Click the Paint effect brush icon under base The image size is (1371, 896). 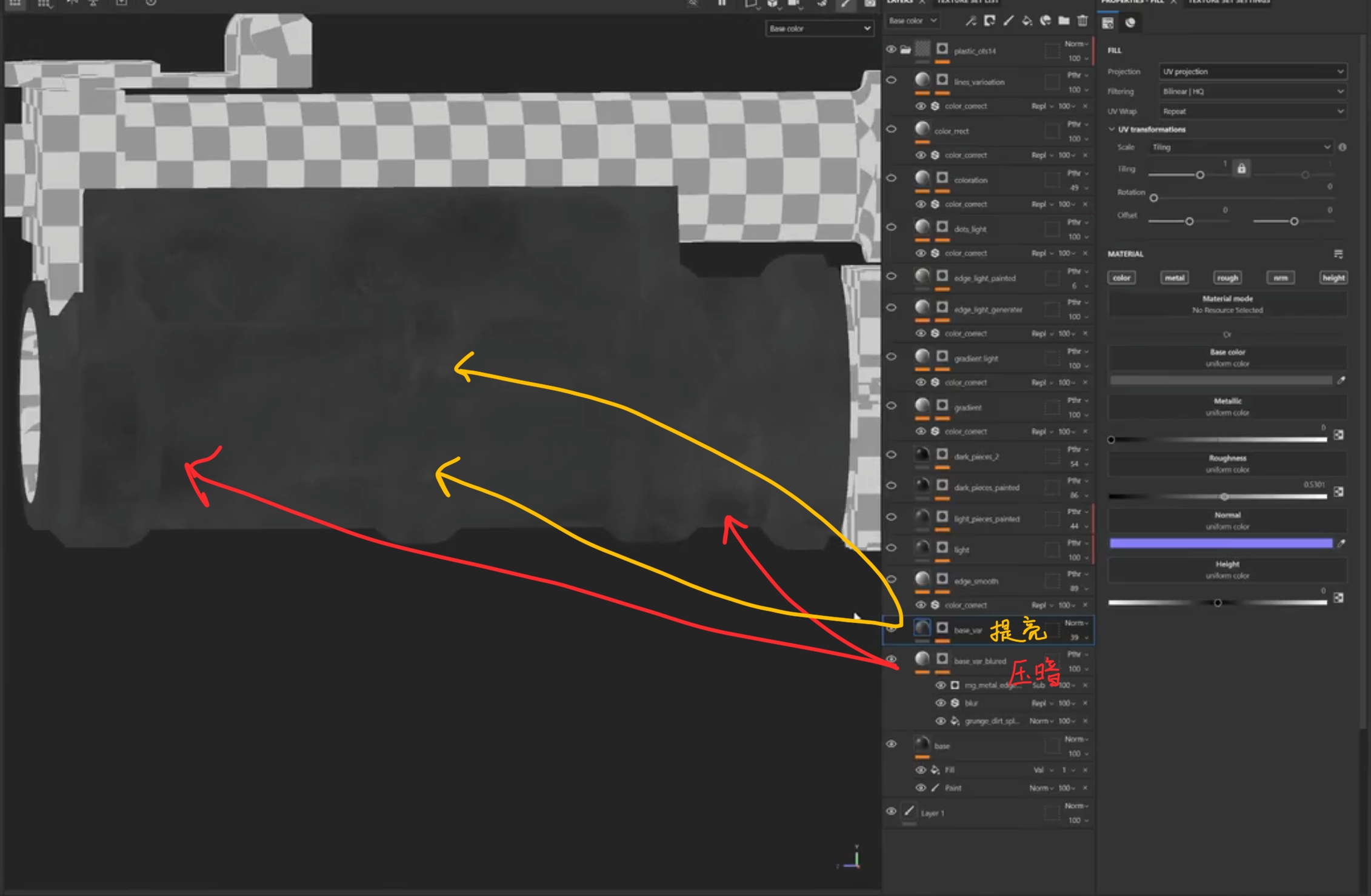coord(935,788)
